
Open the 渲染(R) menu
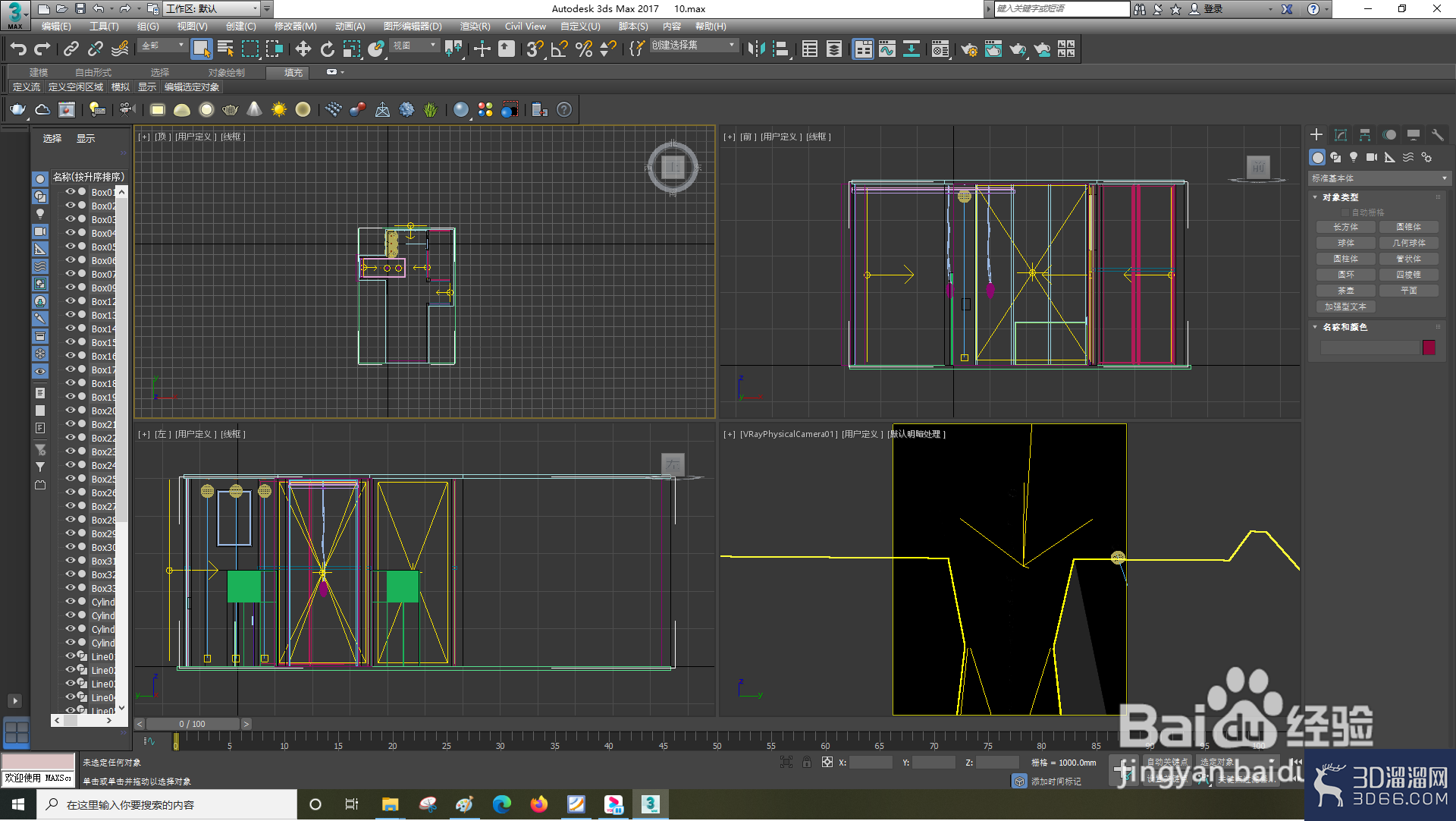(475, 27)
